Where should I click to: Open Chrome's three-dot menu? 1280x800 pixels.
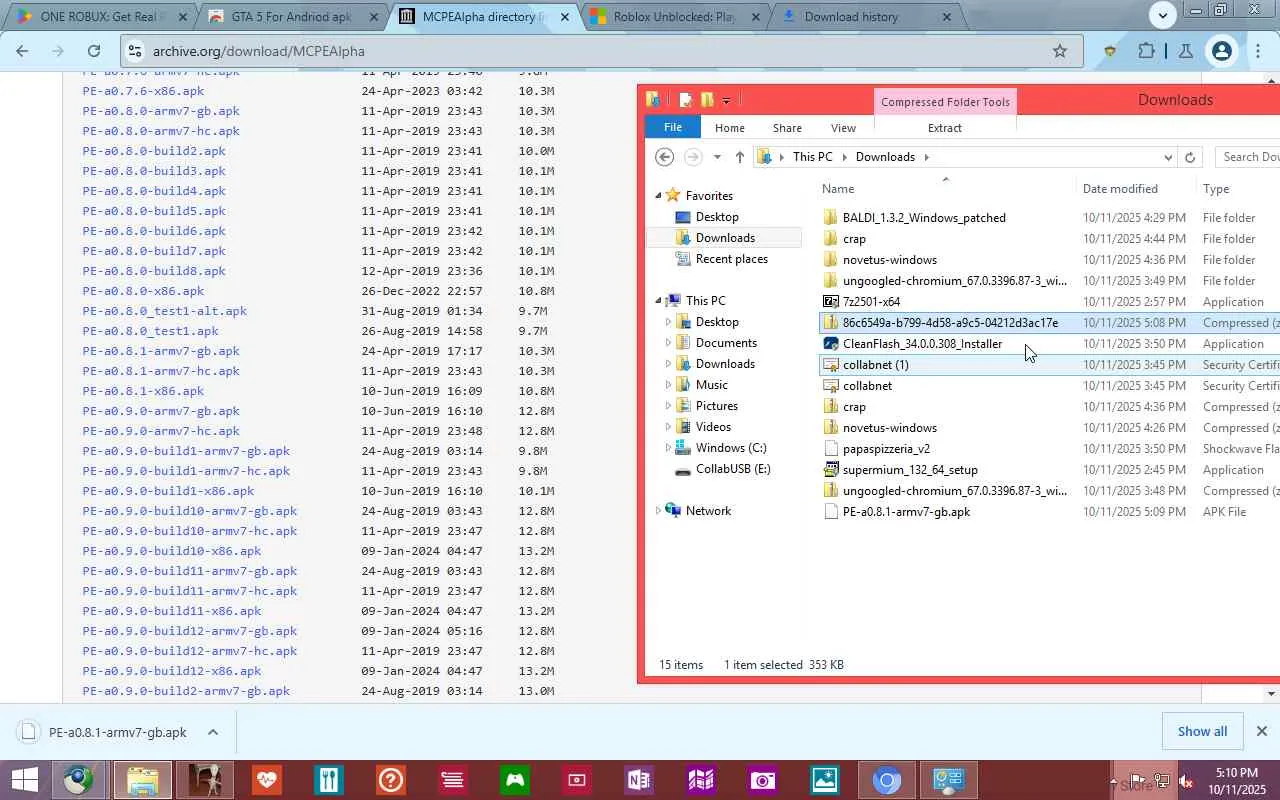1259,51
